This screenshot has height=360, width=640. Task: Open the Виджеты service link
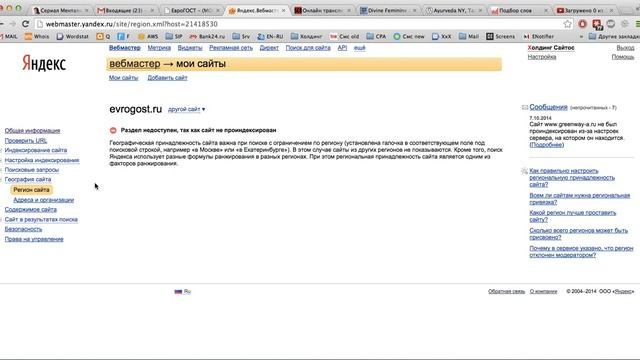[x=190, y=48]
